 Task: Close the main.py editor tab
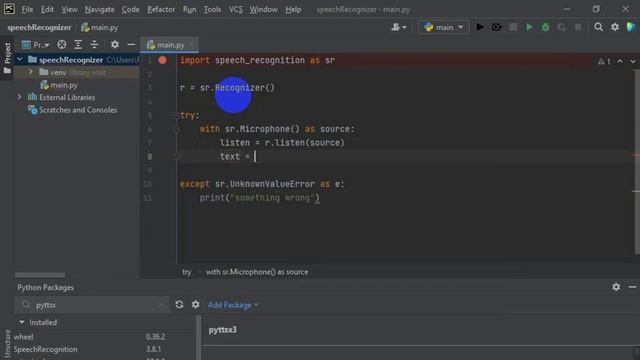(x=191, y=45)
